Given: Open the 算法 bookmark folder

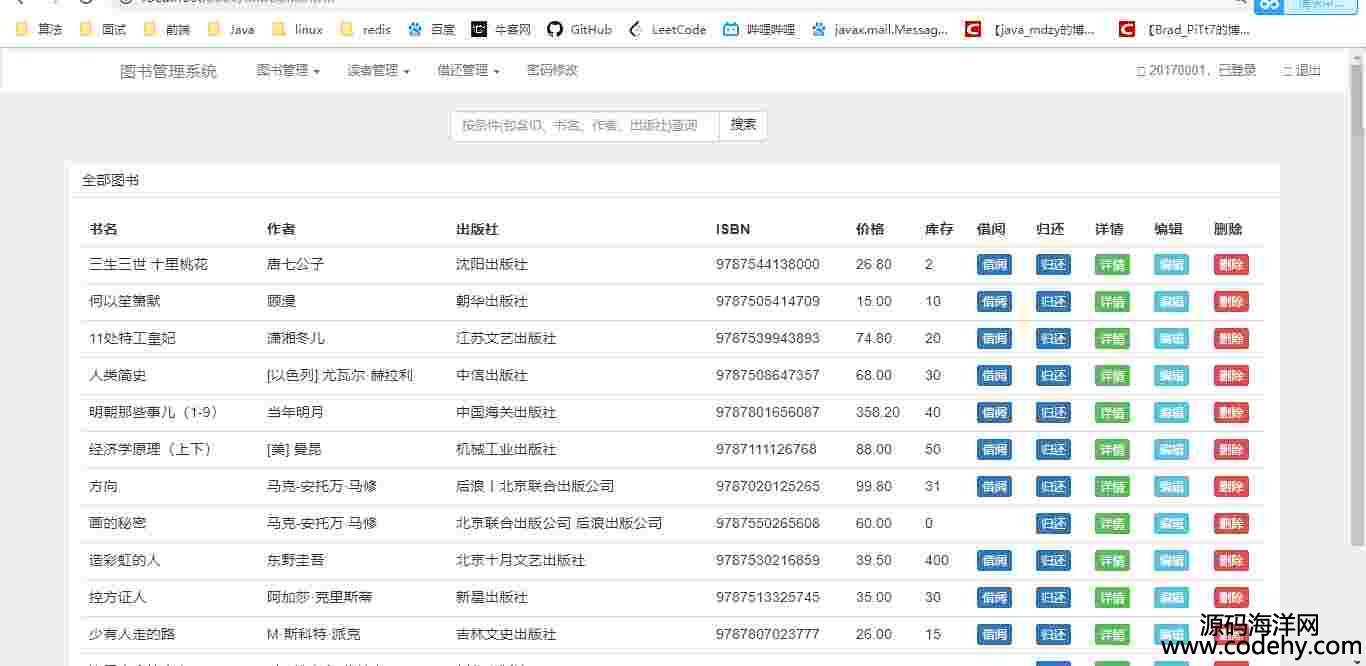Looking at the screenshot, I should tap(39, 30).
